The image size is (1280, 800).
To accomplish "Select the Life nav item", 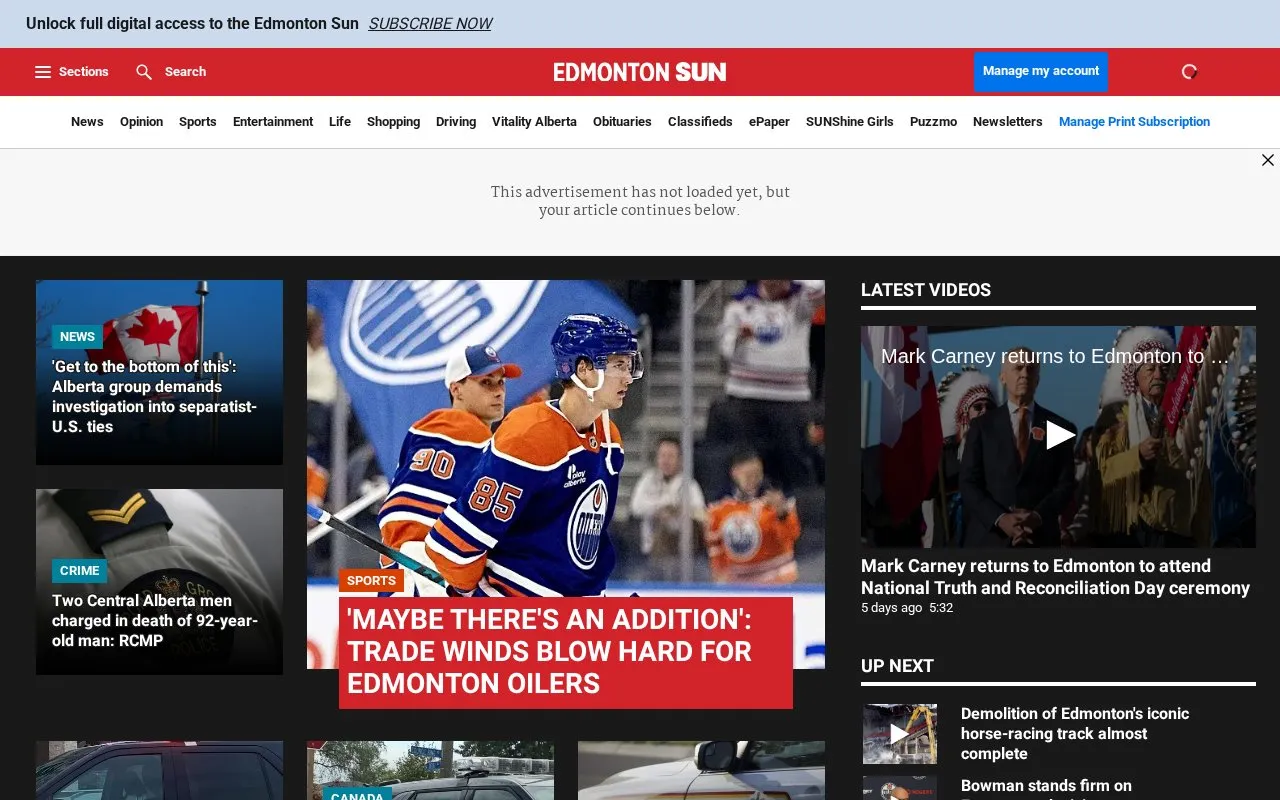I will (x=340, y=122).
